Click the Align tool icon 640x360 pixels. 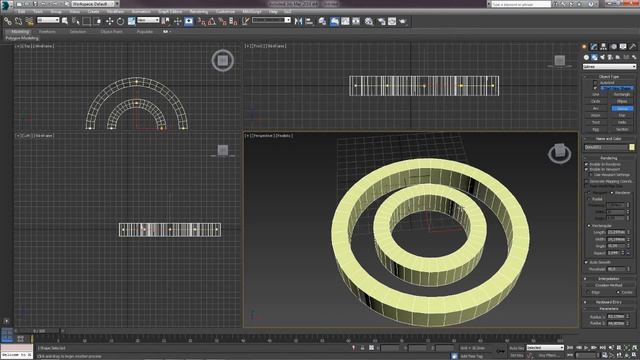point(309,21)
